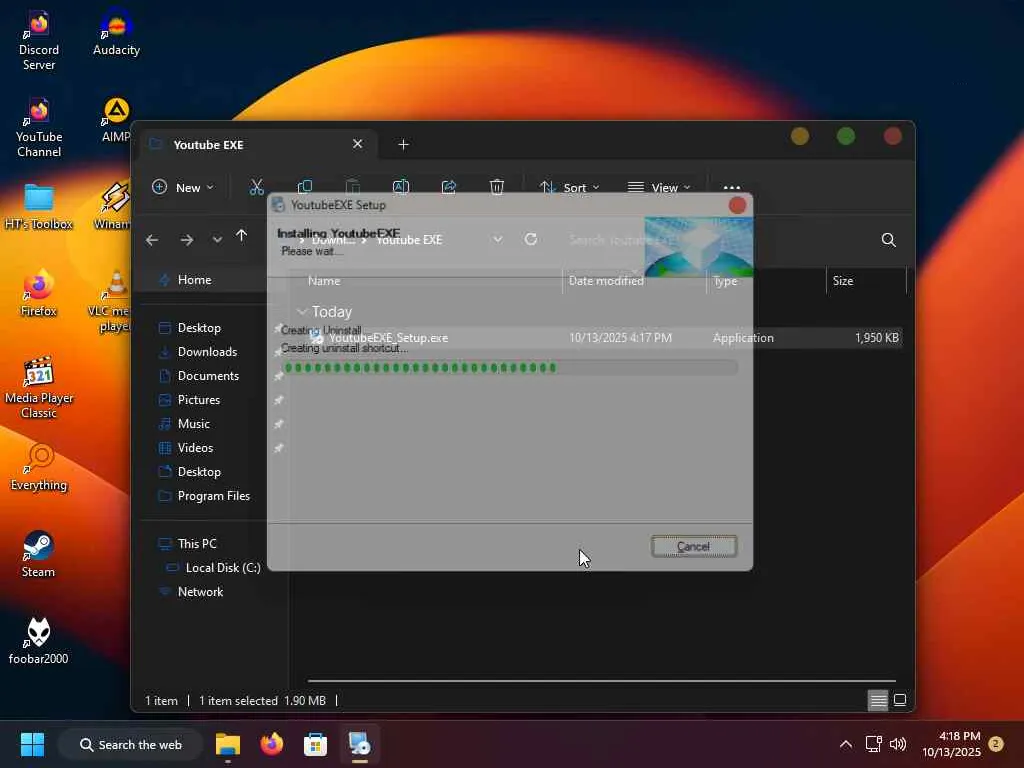Screen dimensions: 1024x768
Task: Go up one folder level
Action: pyautogui.click(x=242, y=236)
